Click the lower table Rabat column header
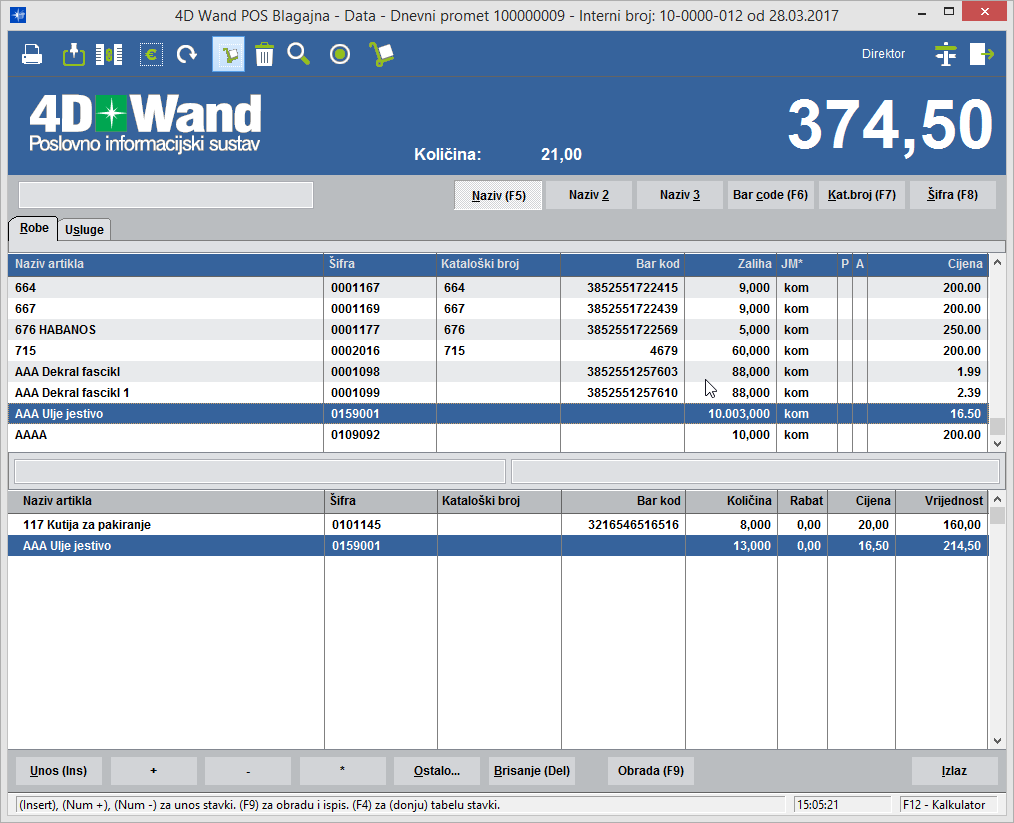 tap(802, 500)
